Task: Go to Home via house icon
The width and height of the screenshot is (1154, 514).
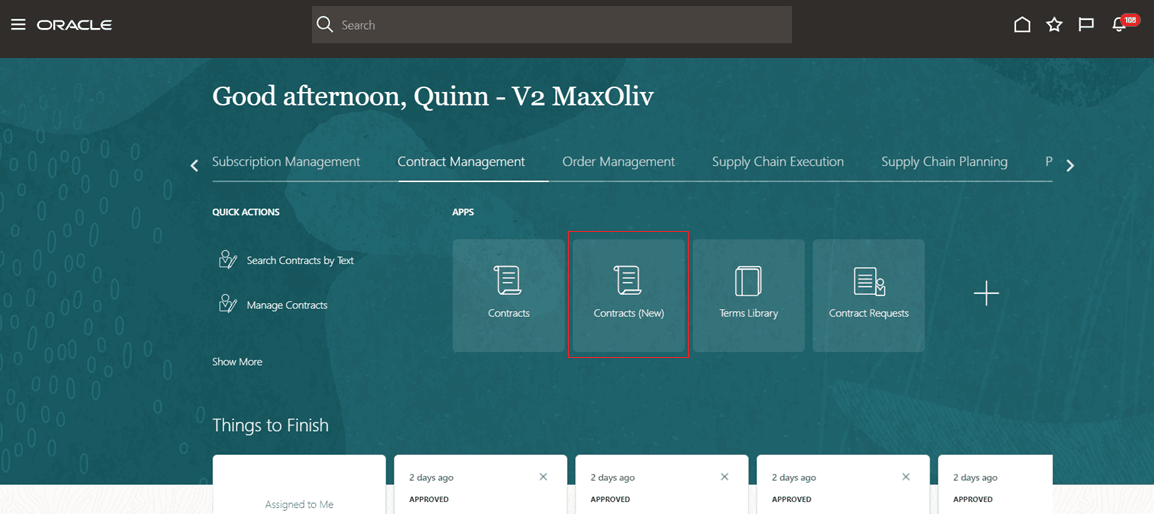Action: pyautogui.click(x=1022, y=25)
